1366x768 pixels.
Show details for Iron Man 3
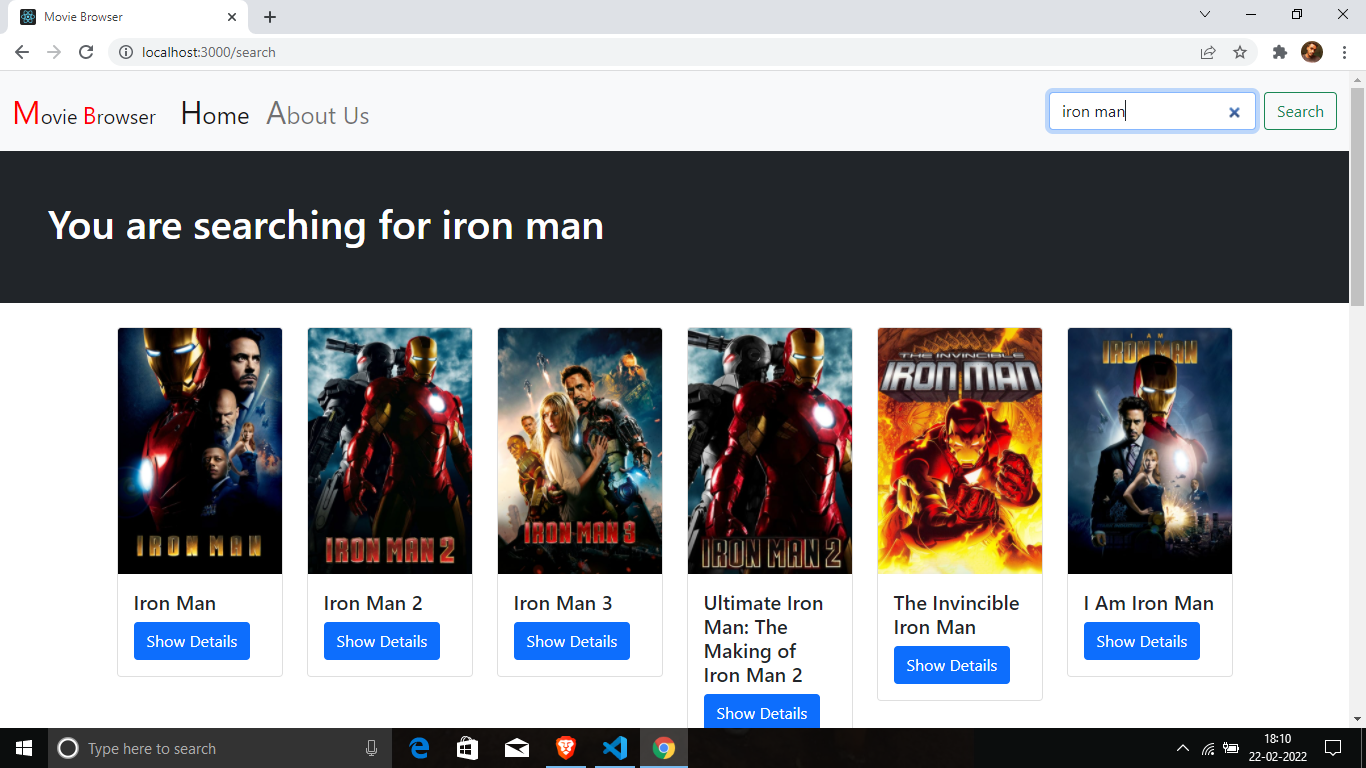[x=571, y=641]
